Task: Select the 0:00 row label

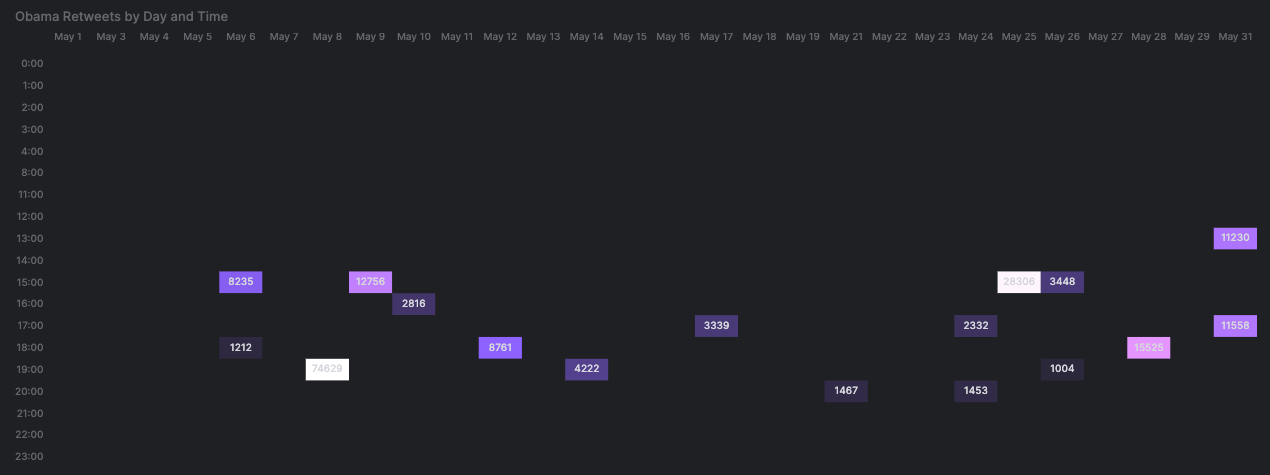Action: pyautogui.click(x=32, y=63)
